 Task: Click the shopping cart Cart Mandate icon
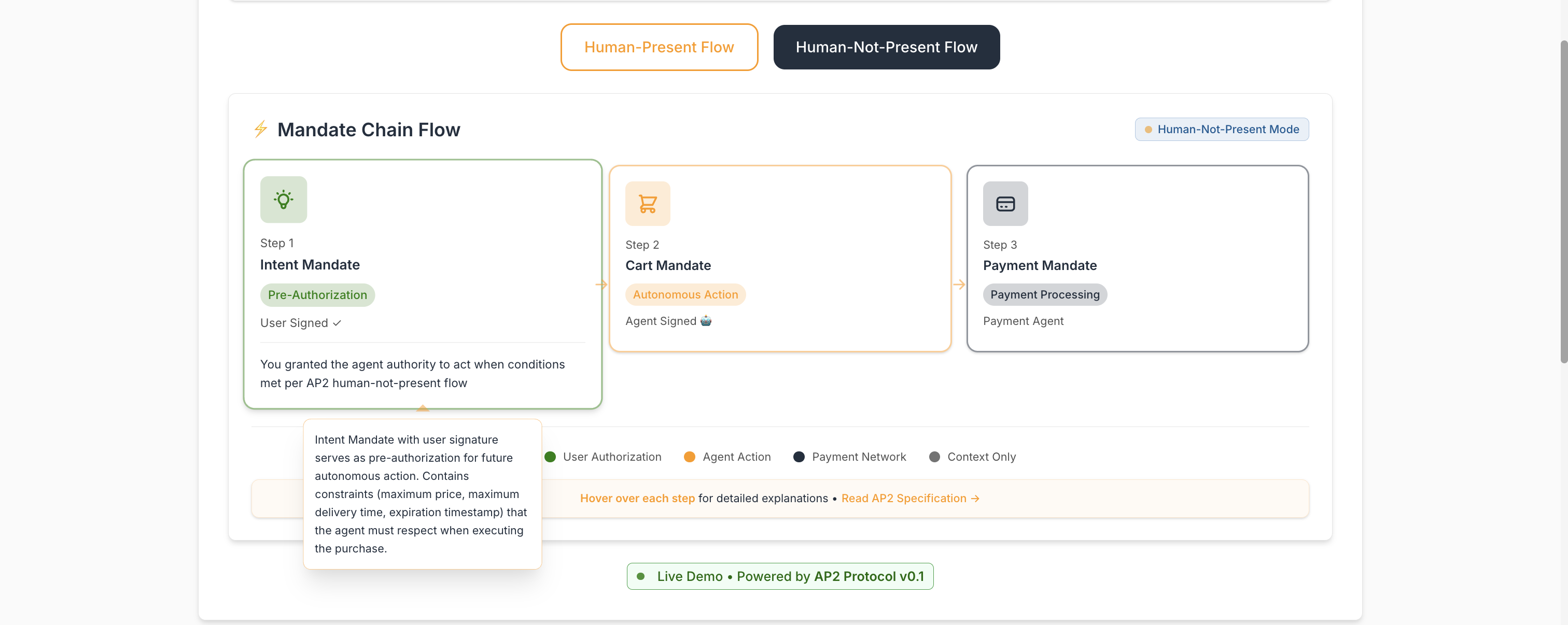647,204
